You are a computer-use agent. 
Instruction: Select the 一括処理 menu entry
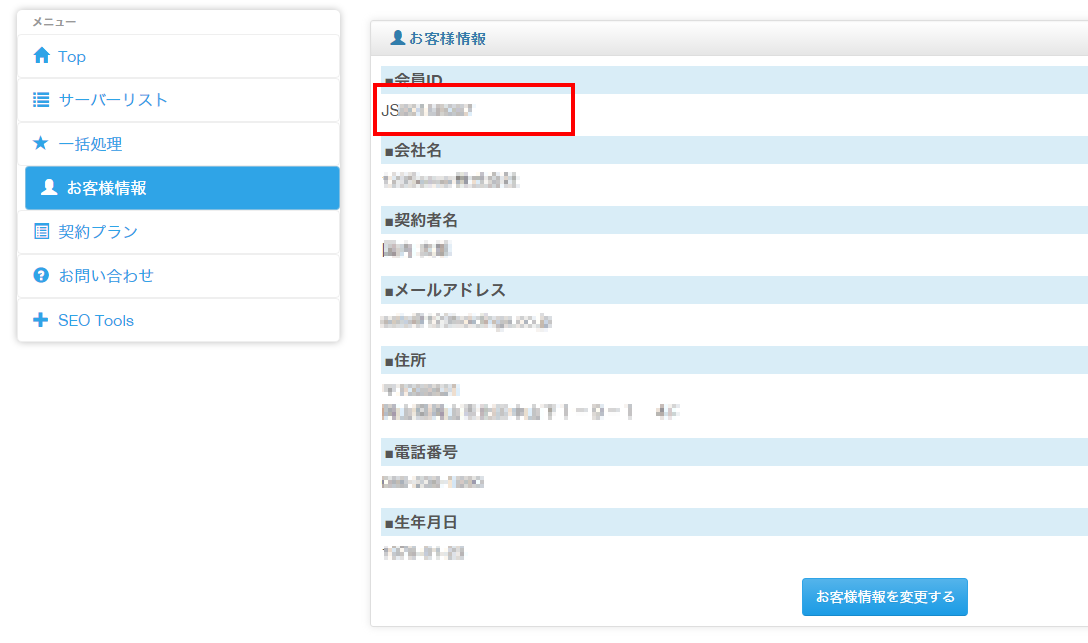pos(90,144)
